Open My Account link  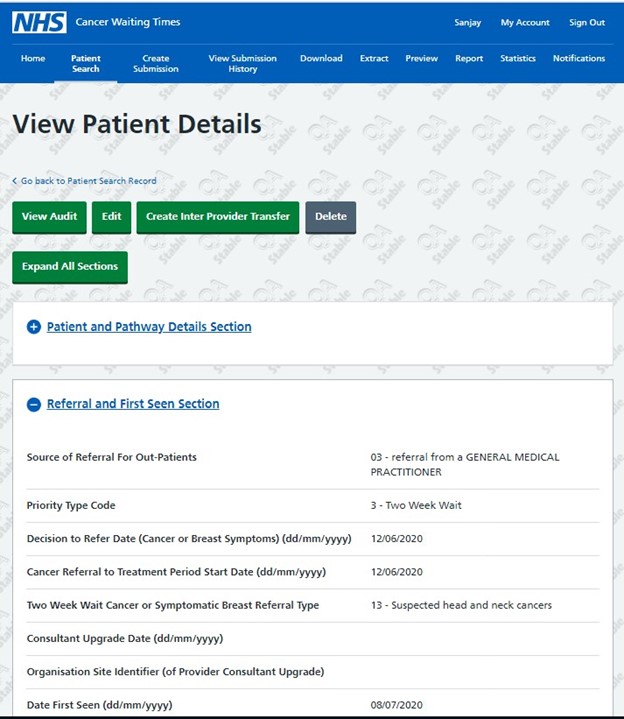(525, 22)
